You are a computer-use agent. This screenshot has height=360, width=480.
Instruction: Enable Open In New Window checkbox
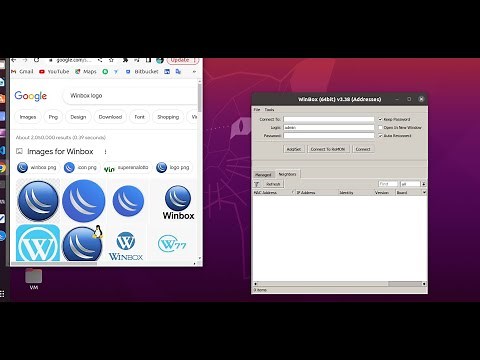380,127
